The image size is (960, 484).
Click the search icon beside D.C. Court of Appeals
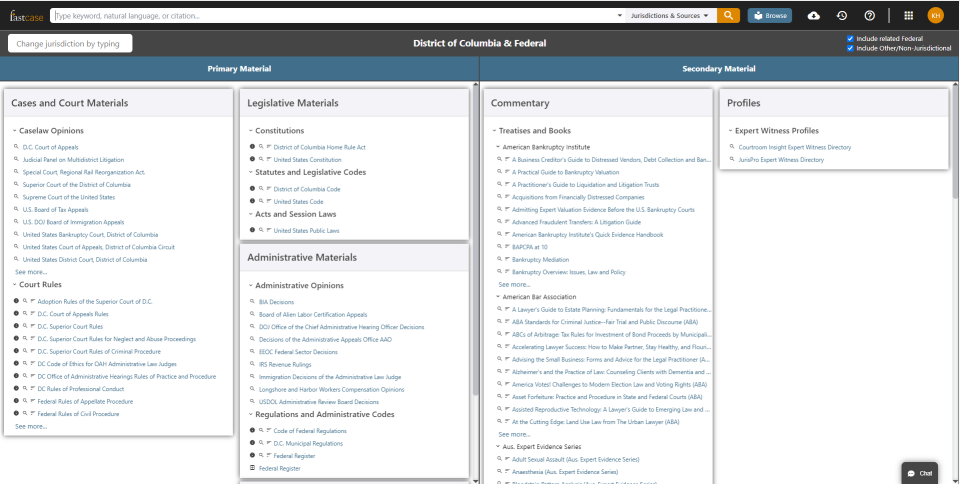point(17,147)
